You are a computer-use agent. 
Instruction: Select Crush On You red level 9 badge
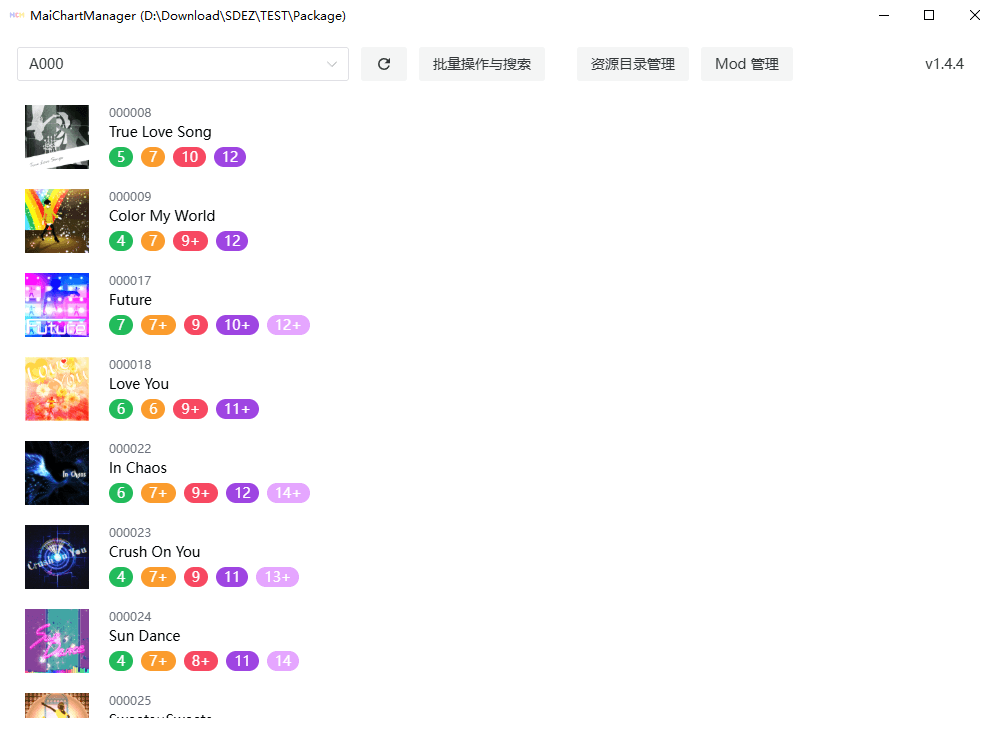(x=196, y=577)
